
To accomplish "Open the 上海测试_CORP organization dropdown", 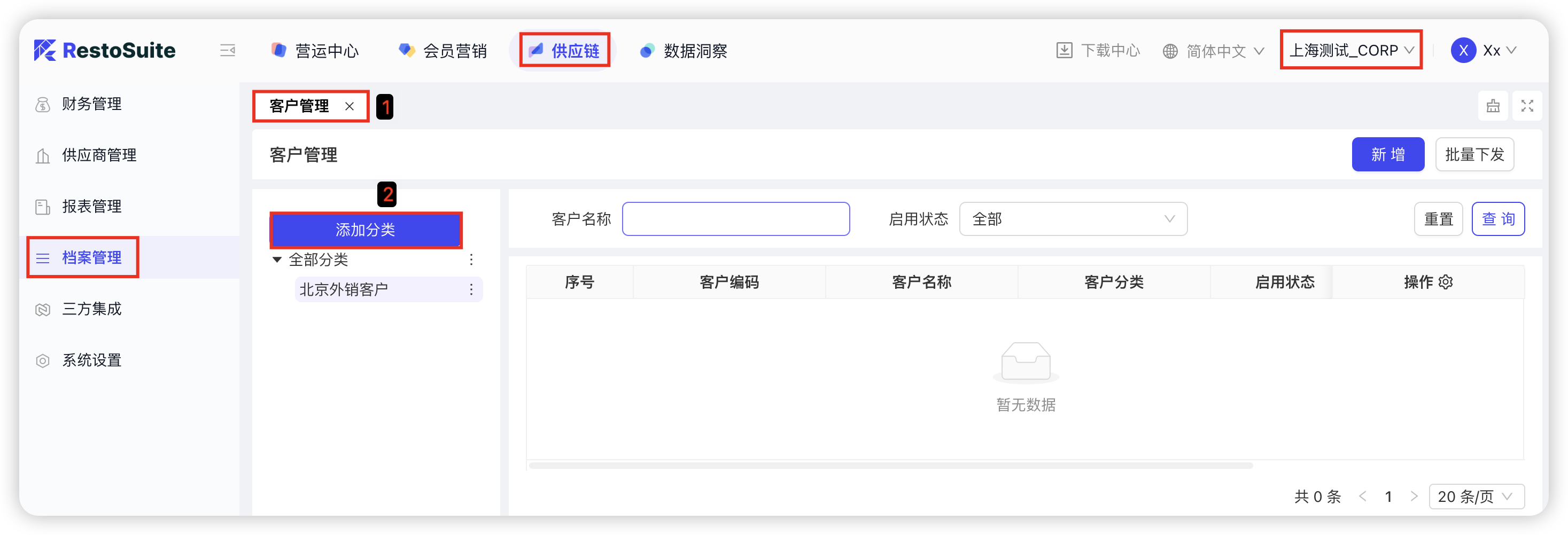I will (x=1350, y=51).
